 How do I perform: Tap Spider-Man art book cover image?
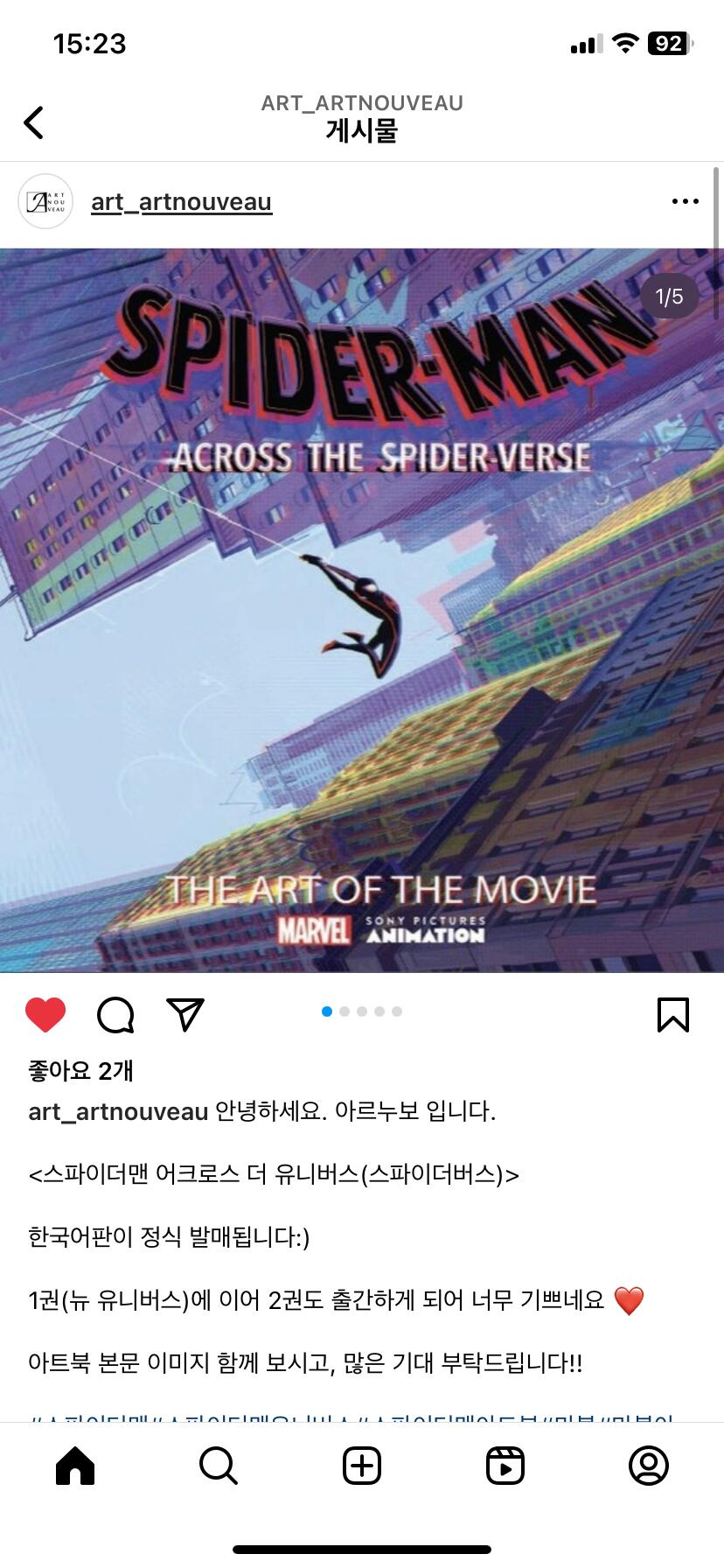(362, 611)
